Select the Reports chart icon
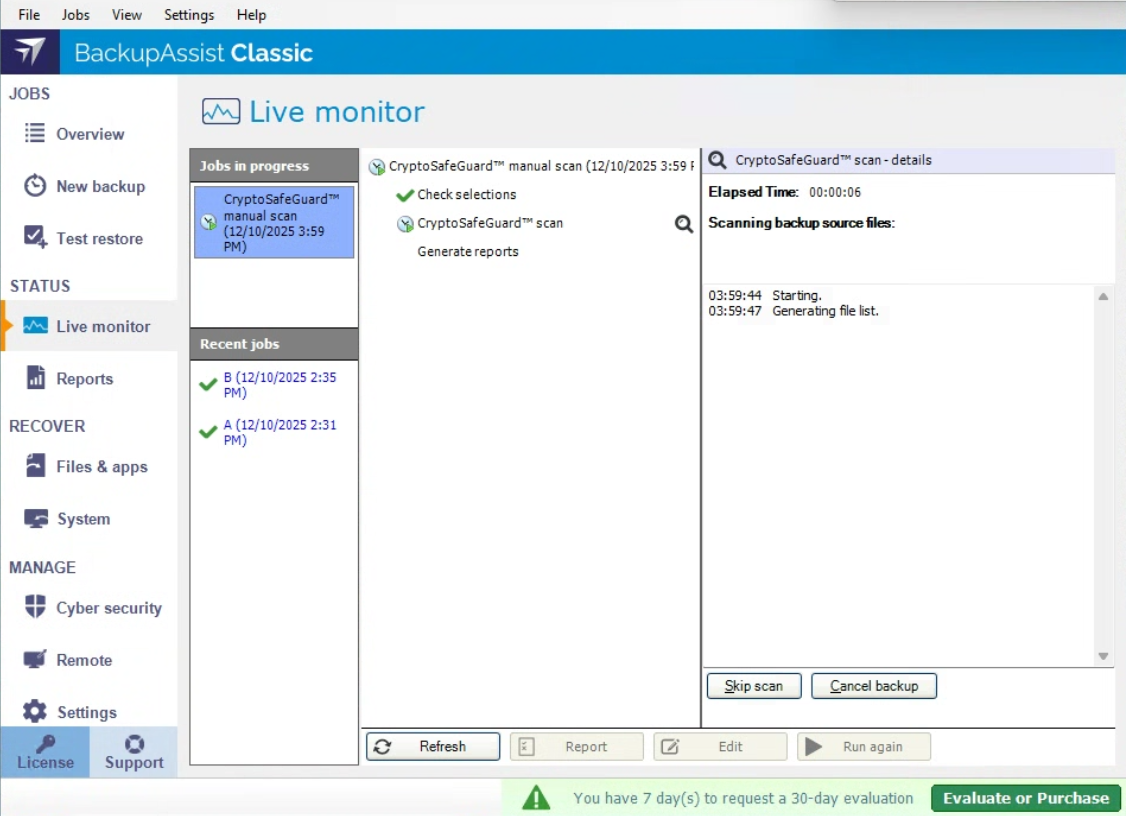 point(36,378)
